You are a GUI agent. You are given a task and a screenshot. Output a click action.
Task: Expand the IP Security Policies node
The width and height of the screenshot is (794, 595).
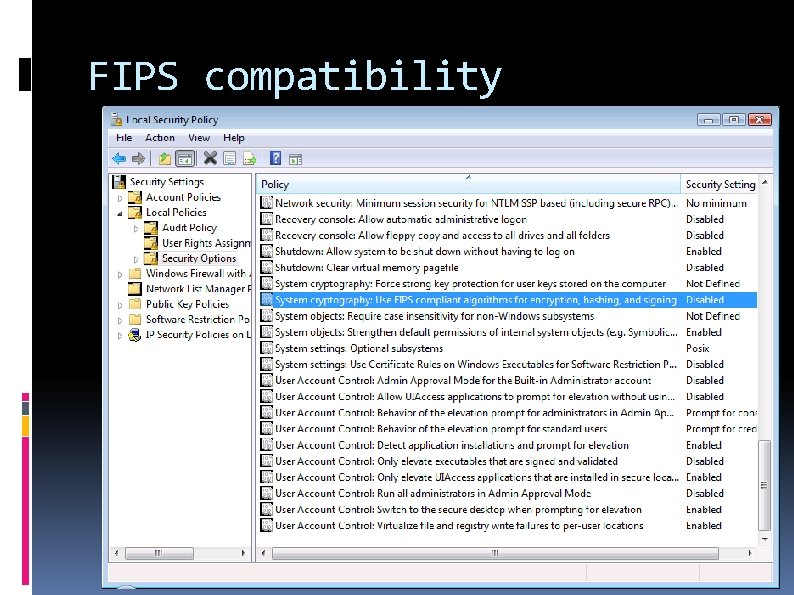[x=120, y=336]
